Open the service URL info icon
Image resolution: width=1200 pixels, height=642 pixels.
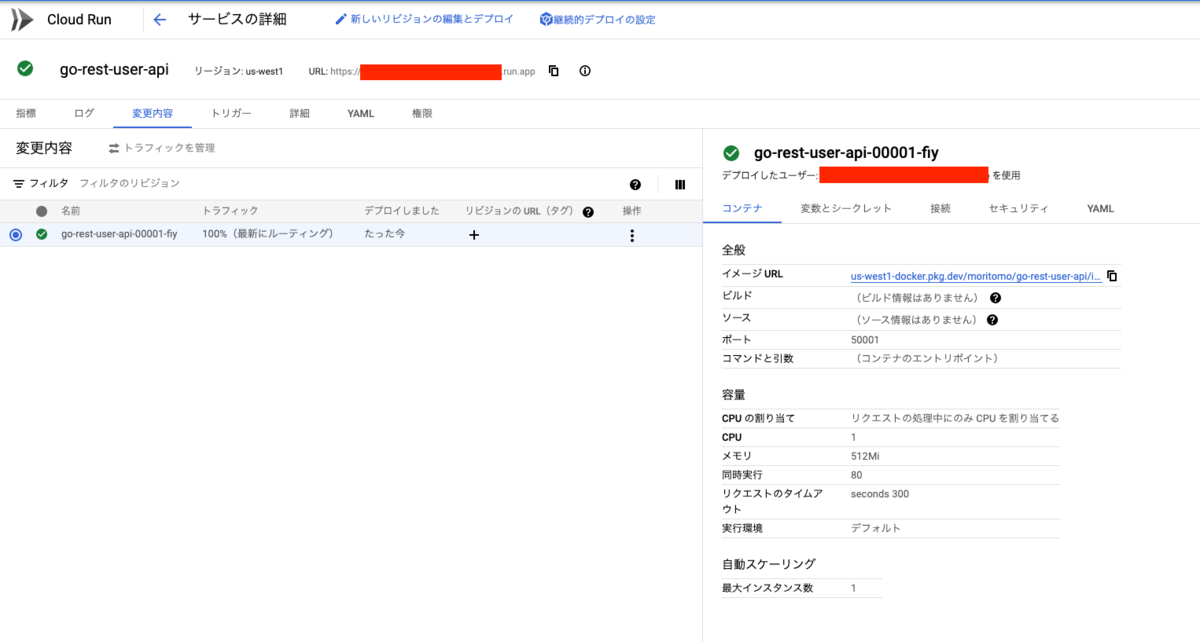tap(584, 71)
